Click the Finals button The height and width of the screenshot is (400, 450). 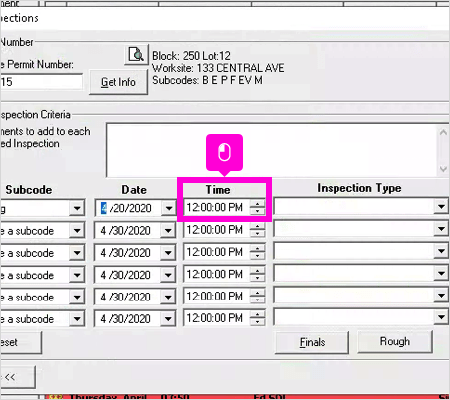[312, 342]
